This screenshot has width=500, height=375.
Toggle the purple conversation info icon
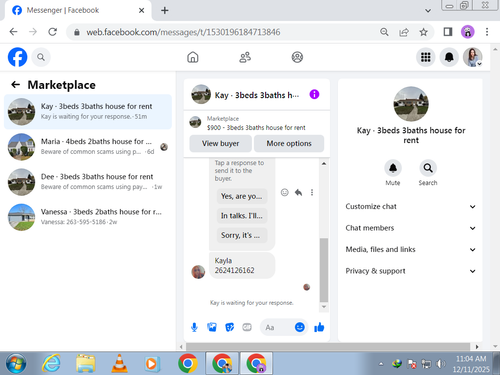tap(314, 95)
